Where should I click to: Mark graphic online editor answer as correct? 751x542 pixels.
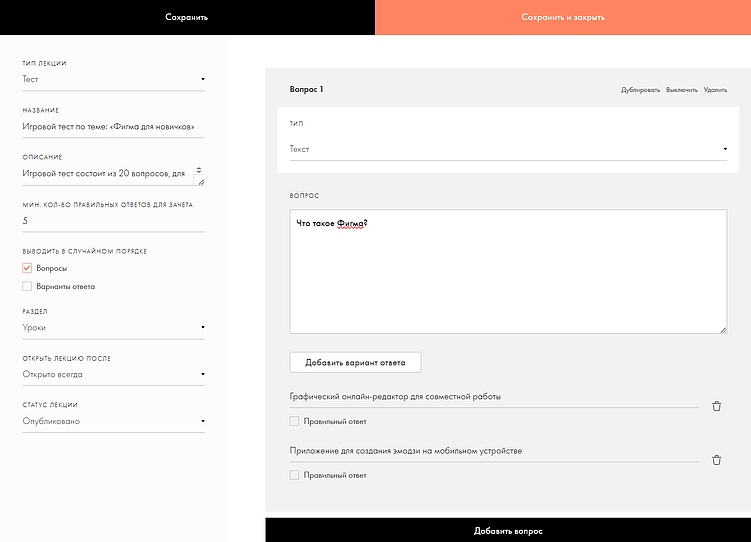294,421
